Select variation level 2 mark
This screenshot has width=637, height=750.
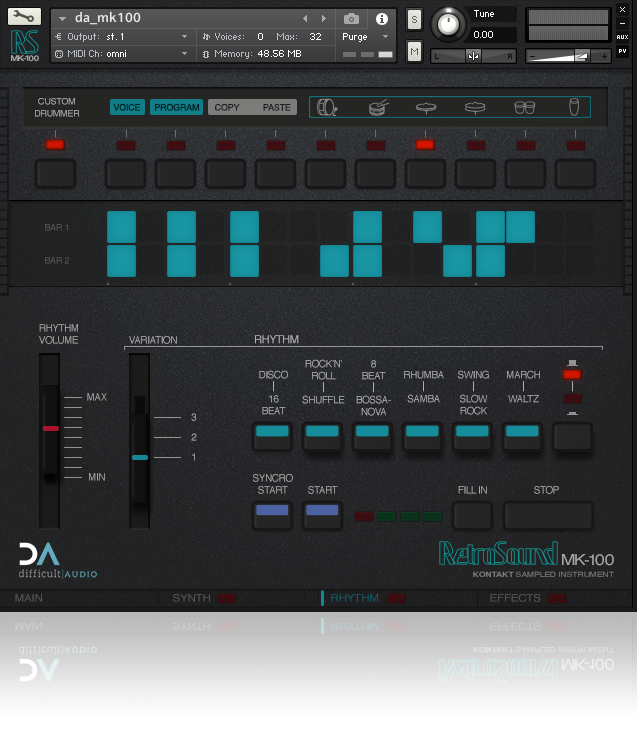click(193, 437)
